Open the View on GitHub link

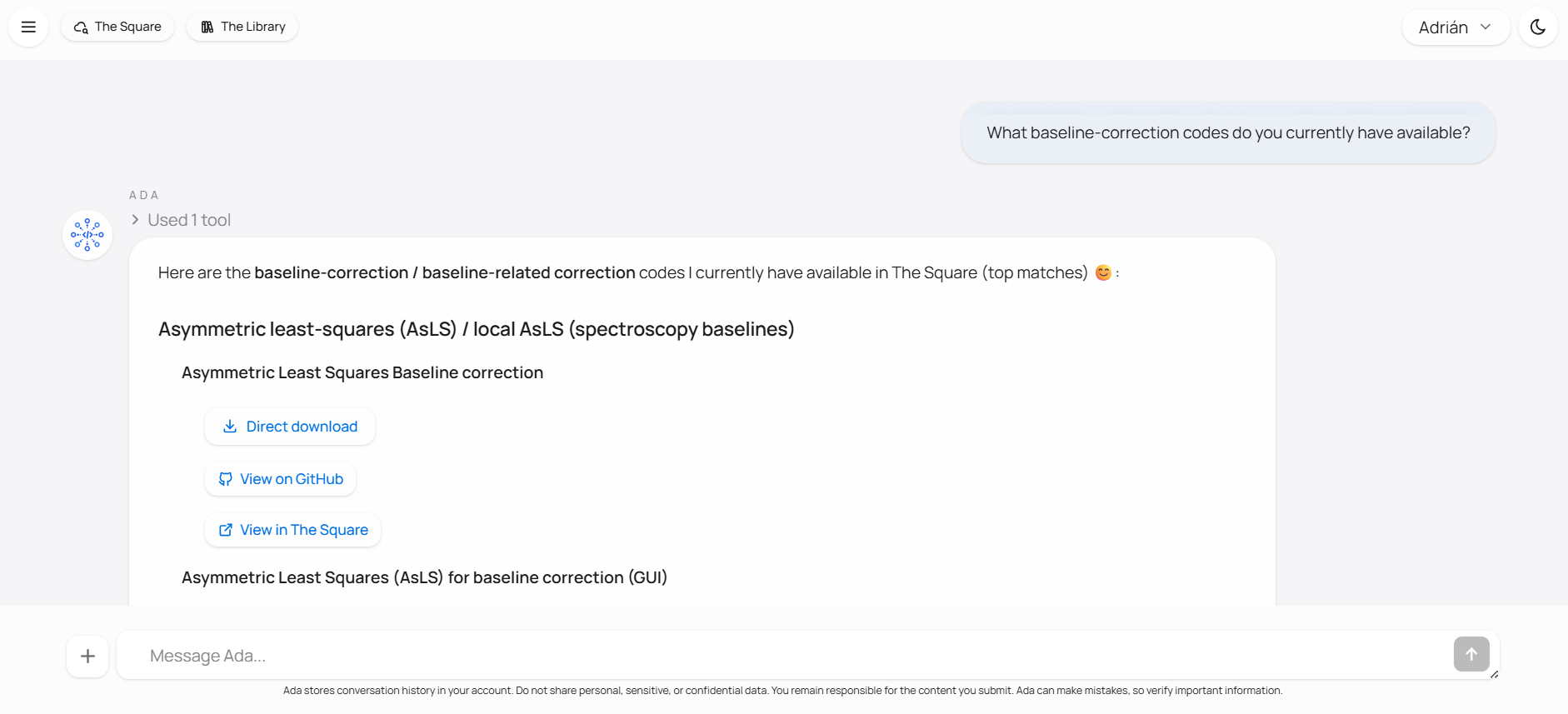click(x=281, y=479)
